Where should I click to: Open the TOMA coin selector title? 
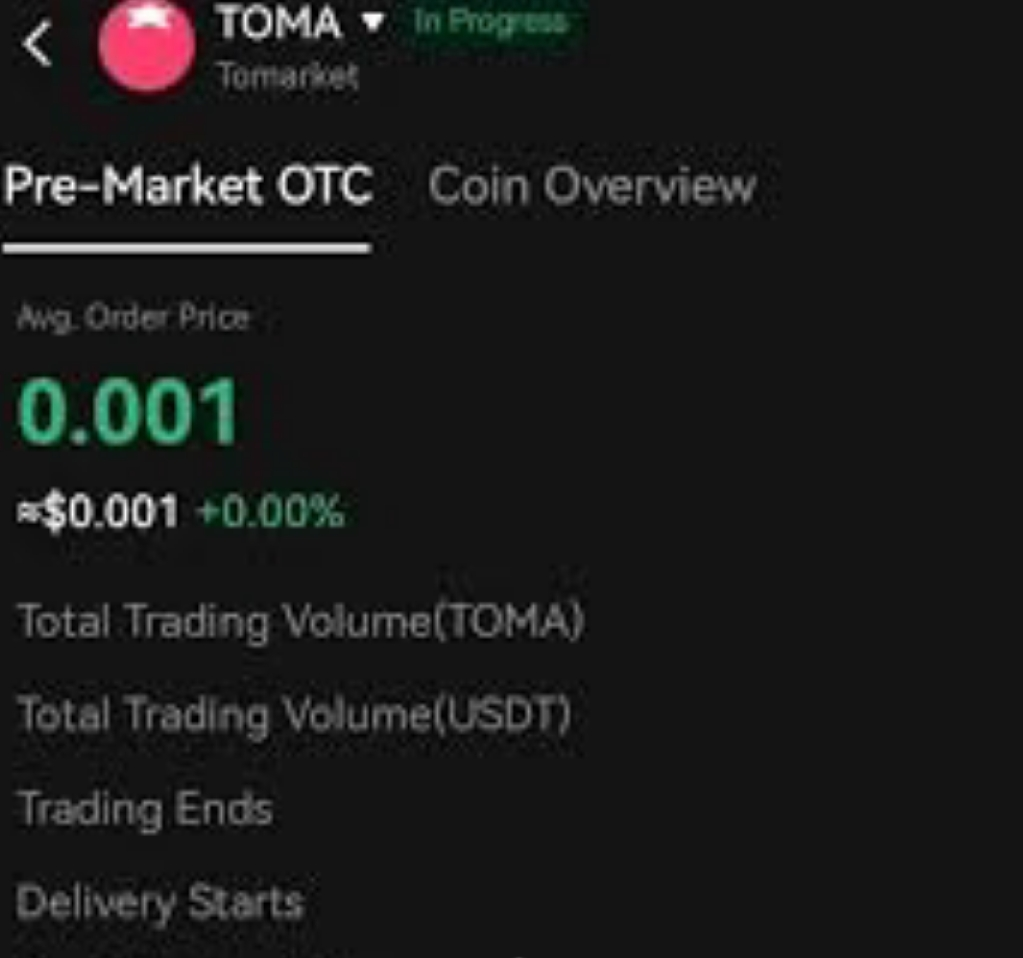coord(279,23)
